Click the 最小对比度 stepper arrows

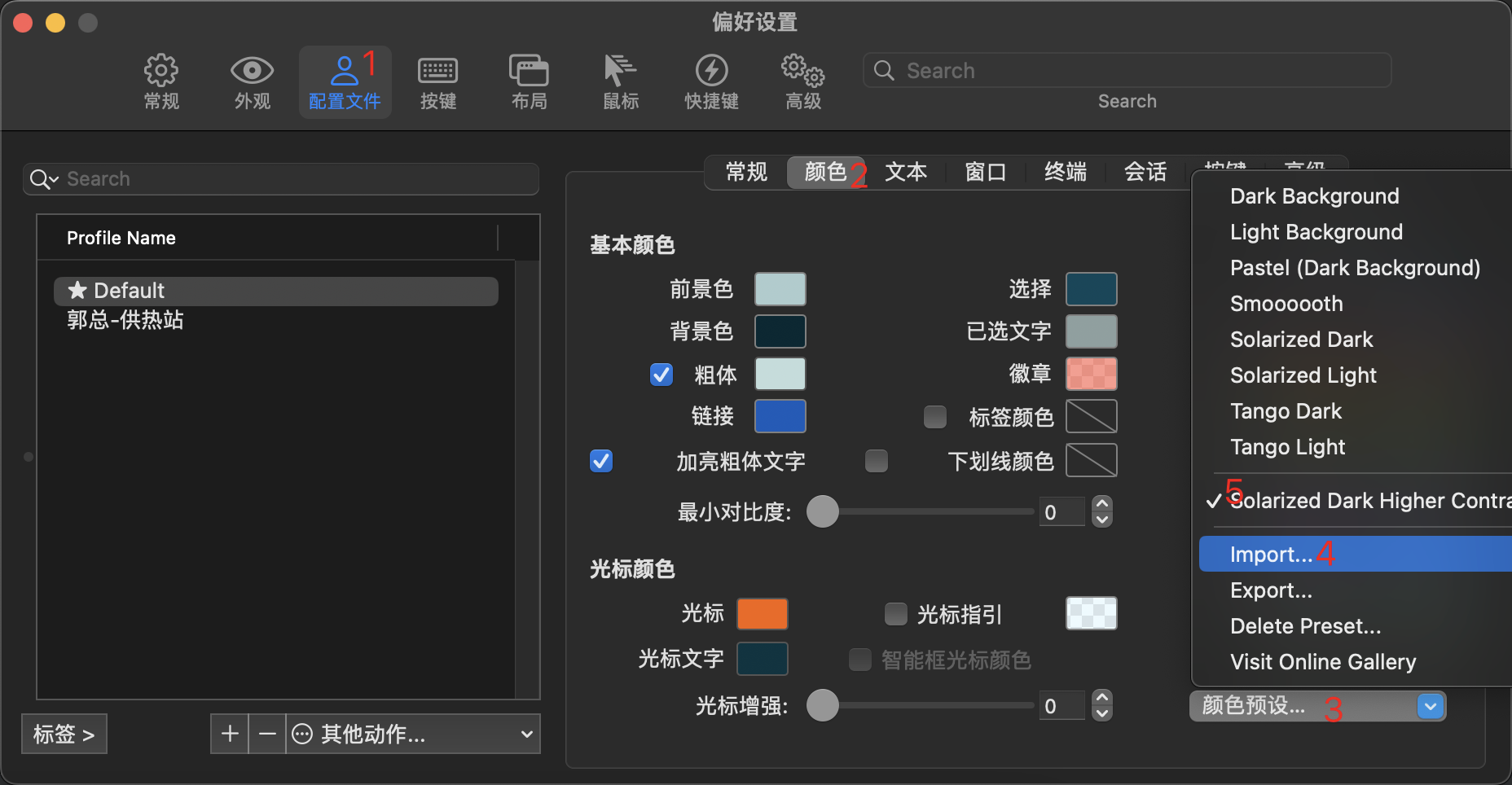pyautogui.click(x=1102, y=512)
